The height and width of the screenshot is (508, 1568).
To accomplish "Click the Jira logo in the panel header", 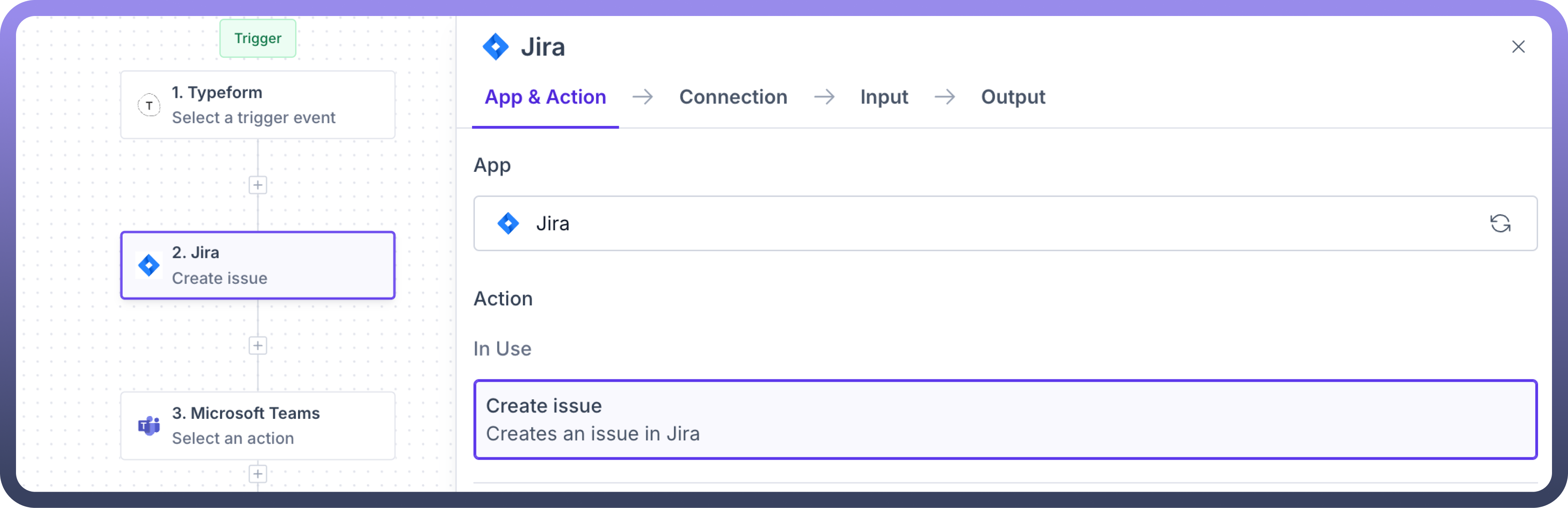I will tap(496, 47).
